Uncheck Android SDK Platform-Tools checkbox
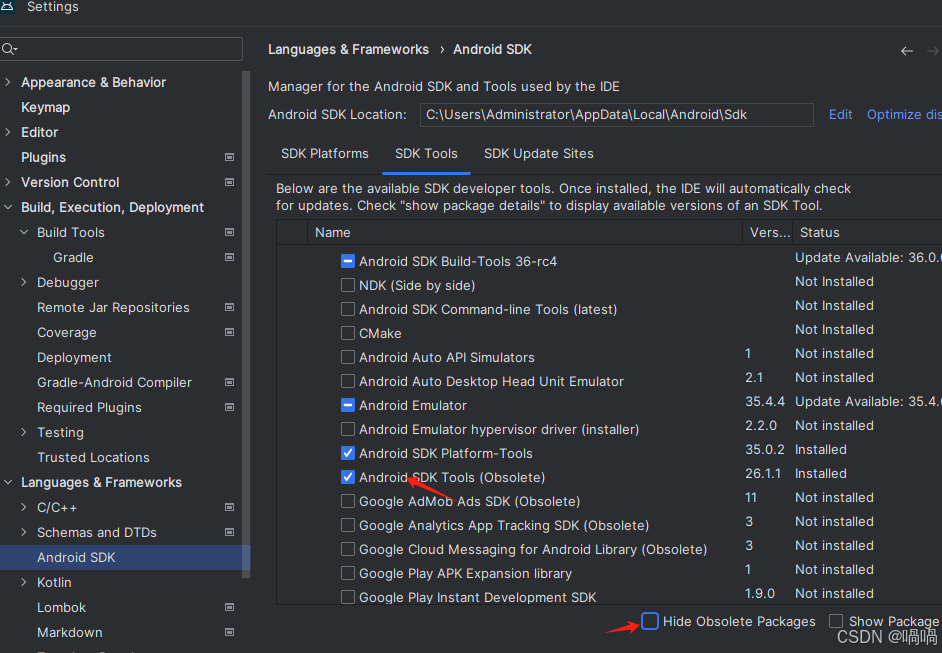 click(348, 454)
